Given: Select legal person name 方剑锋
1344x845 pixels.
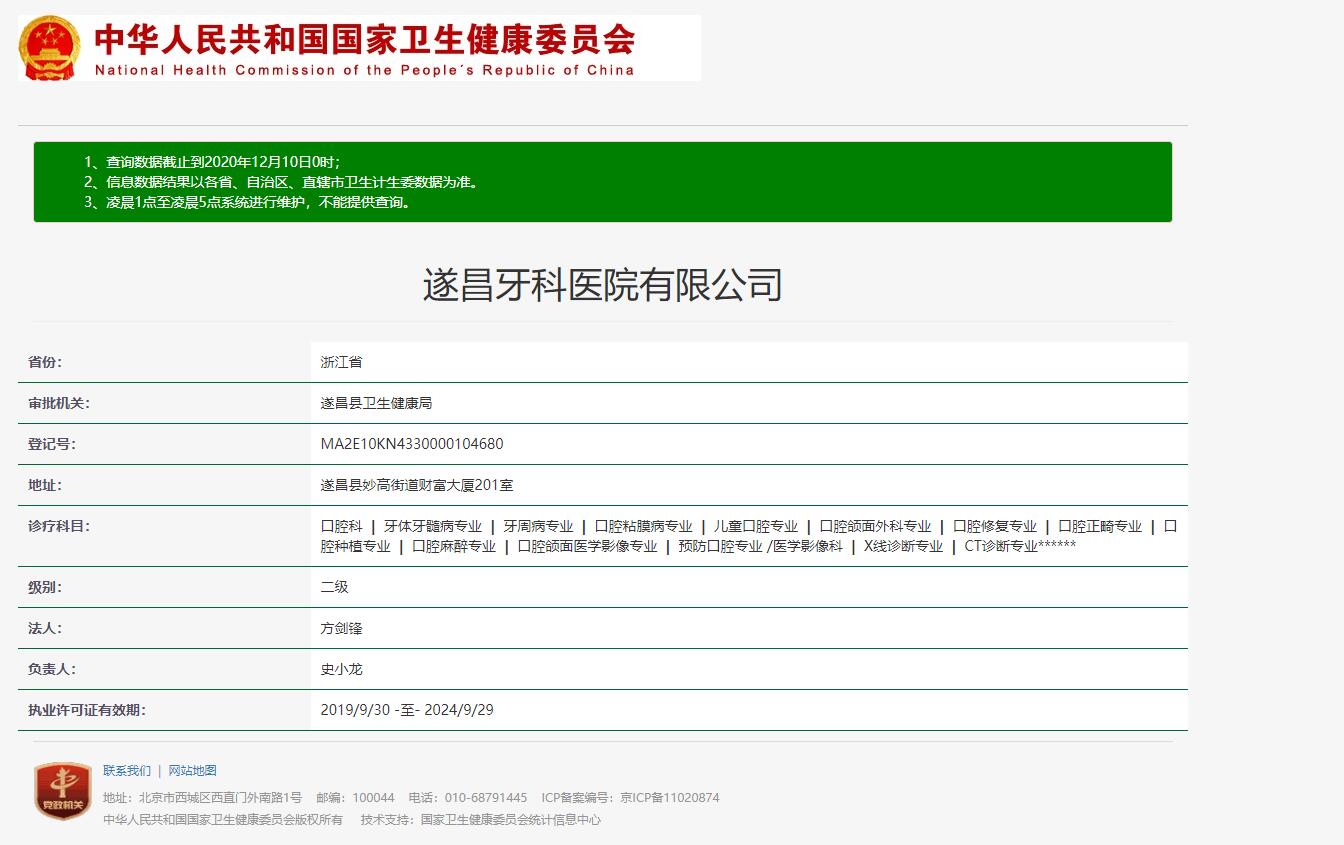Looking at the screenshot, I should (341, 629).
